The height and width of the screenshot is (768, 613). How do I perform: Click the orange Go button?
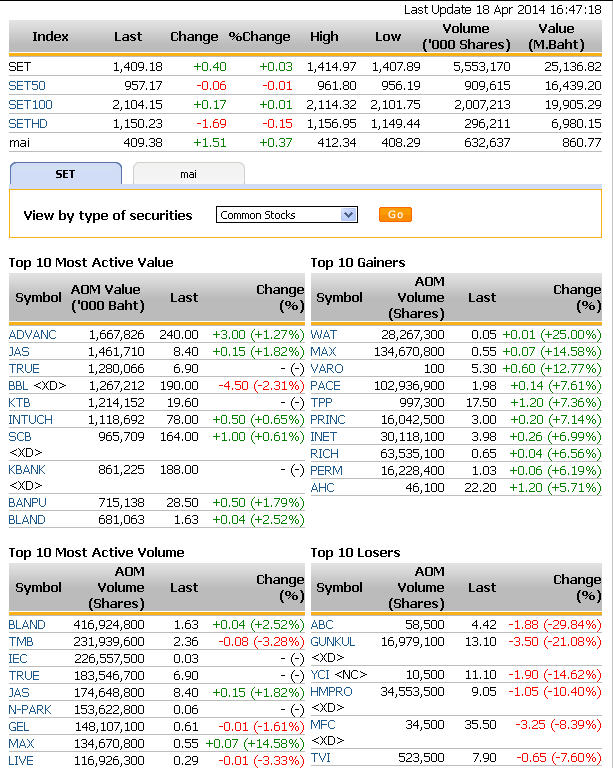pos(395,215)
